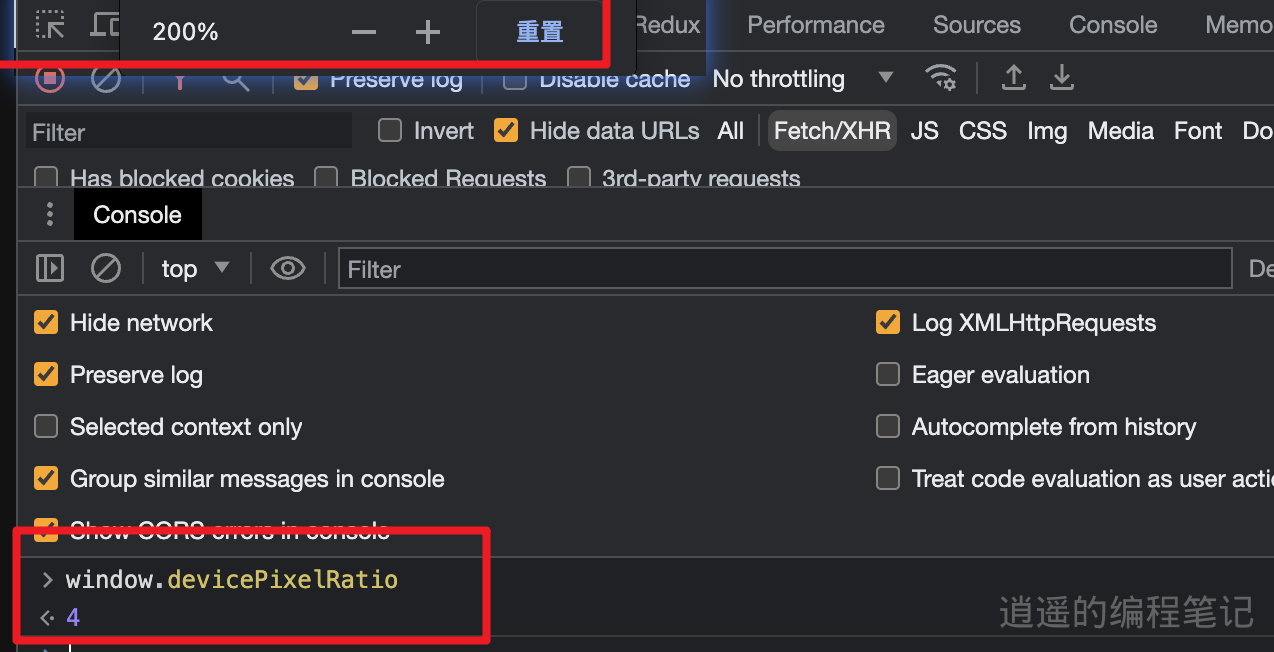Open network conditions wifi icon
The width and height of the screenshot is (1274, 652).
[940, 77]
